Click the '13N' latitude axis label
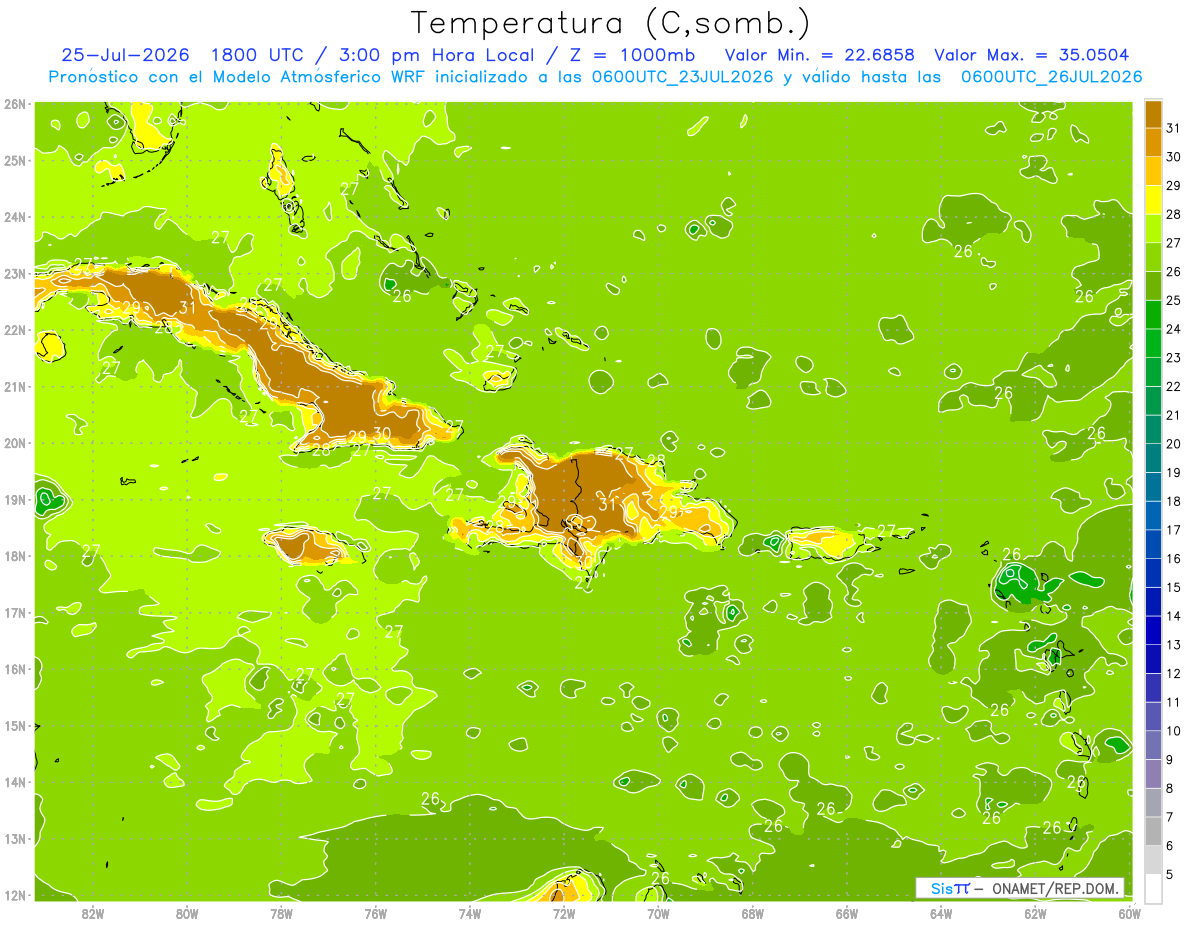The image size is (1200, 927). point(15,838)
